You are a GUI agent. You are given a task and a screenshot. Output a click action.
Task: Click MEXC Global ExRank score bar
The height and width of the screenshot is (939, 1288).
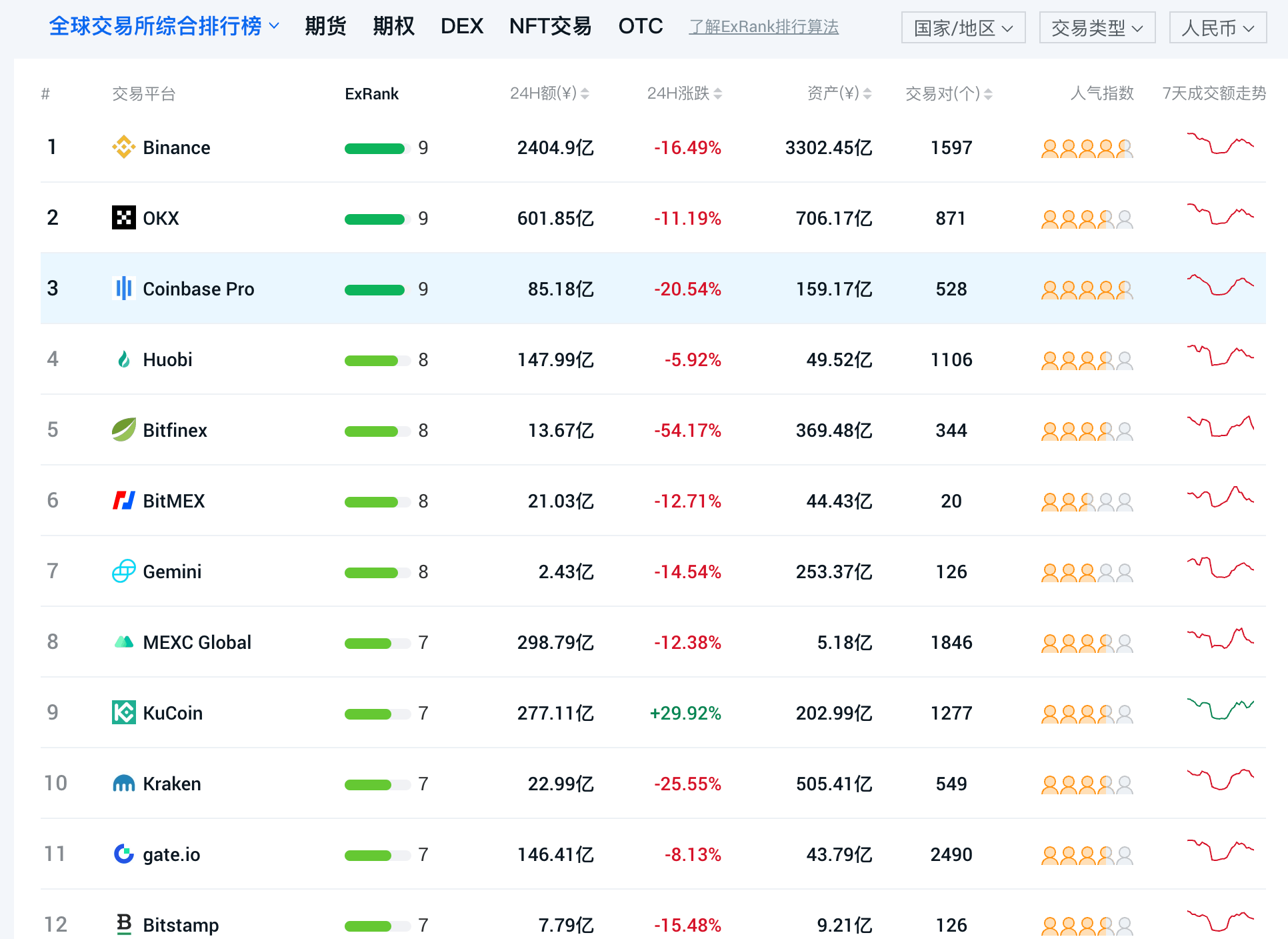coord(377,643)
